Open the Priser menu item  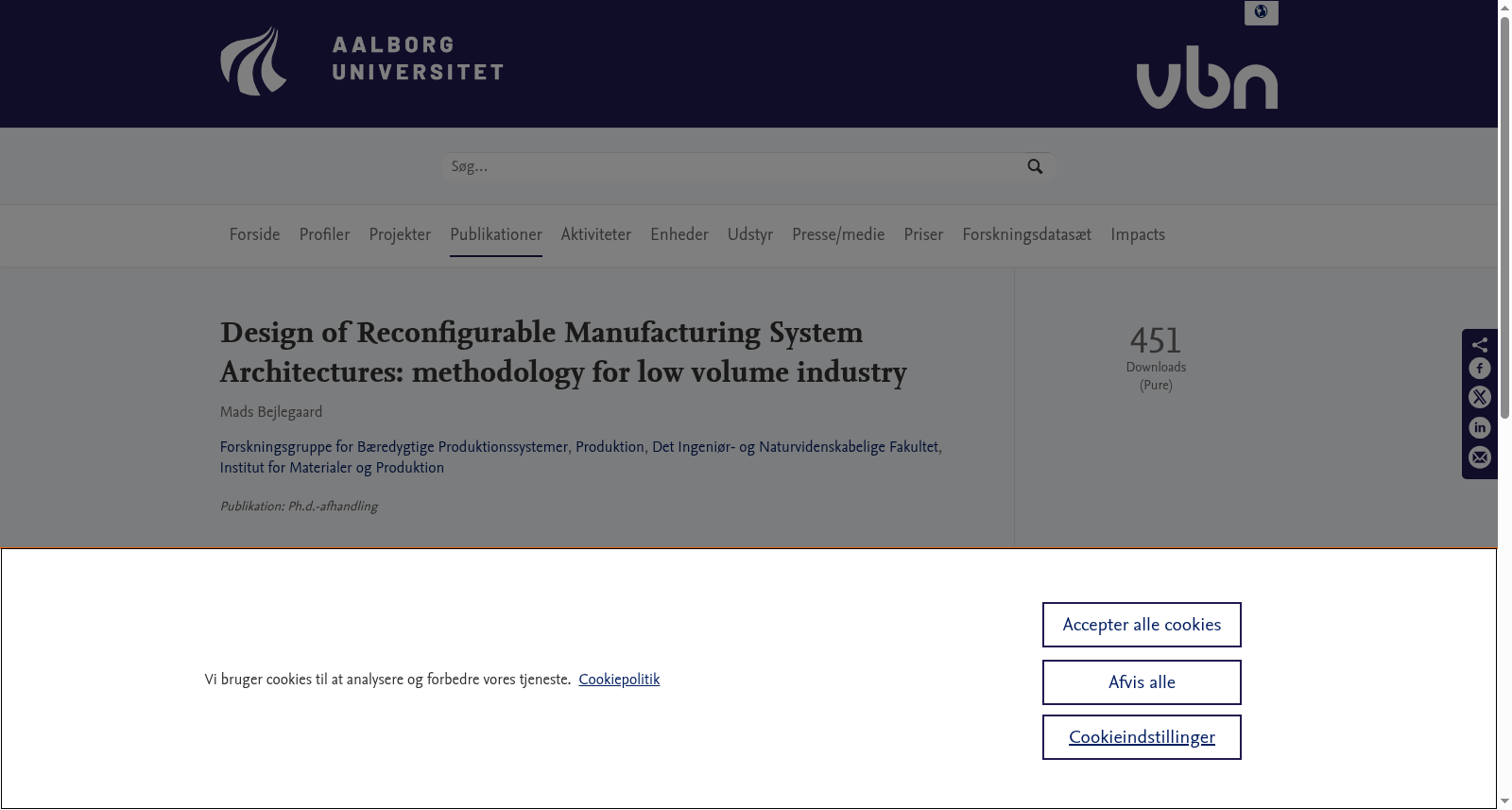coord(923,234)
